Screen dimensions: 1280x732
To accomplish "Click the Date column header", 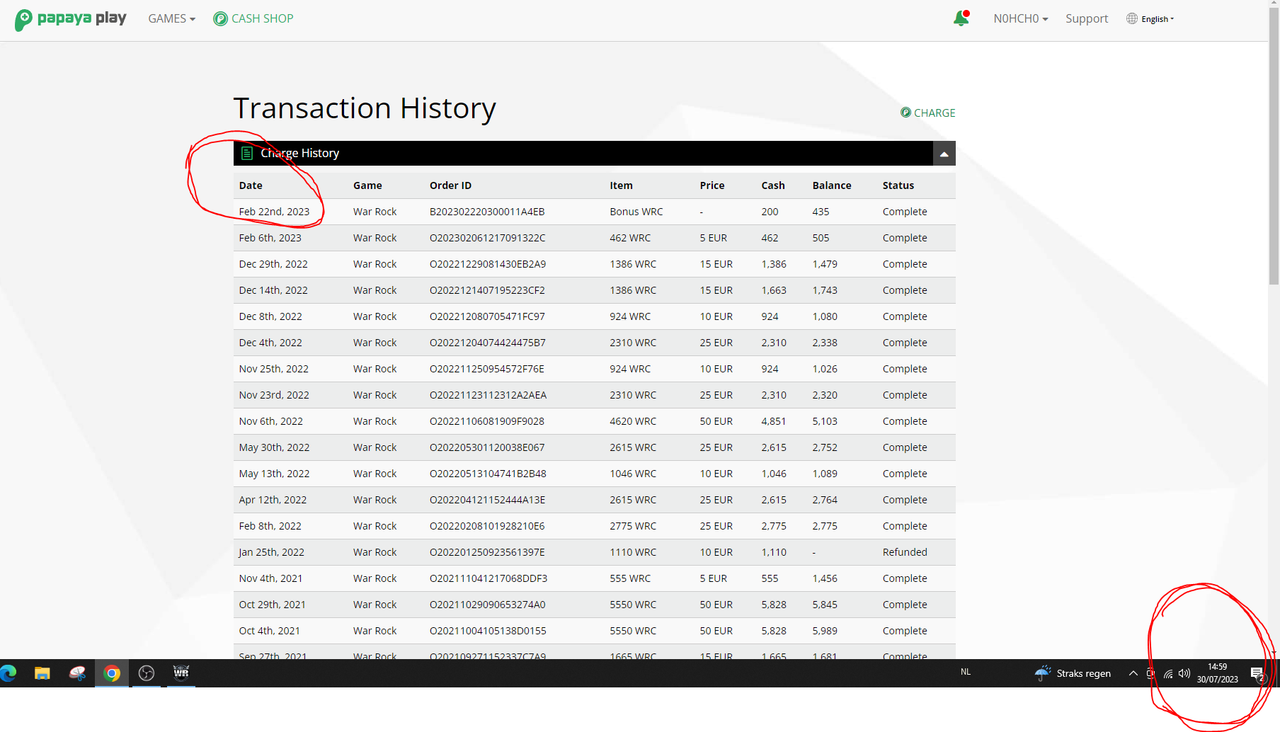I will coord(251,185).
